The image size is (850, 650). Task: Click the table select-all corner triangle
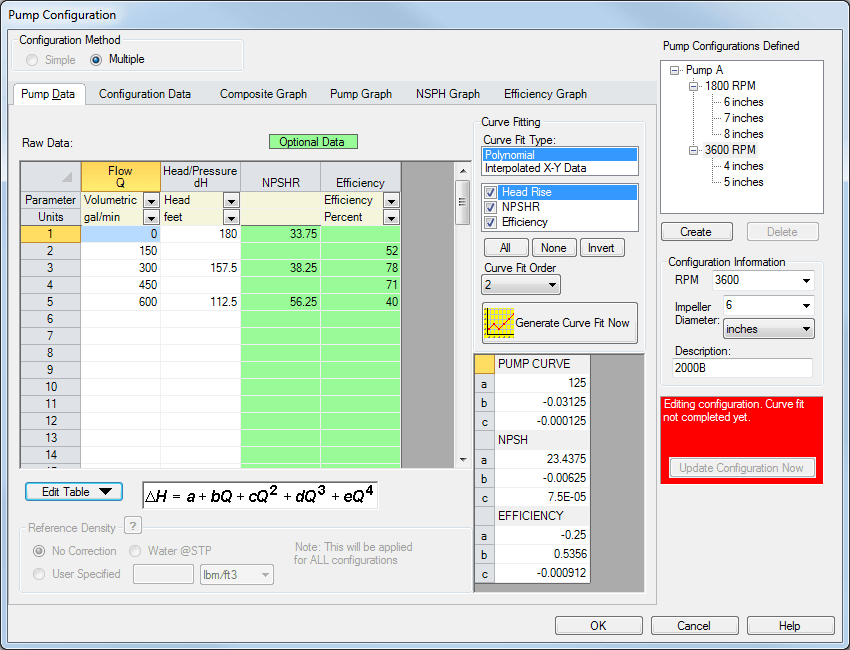click(67, 177)
